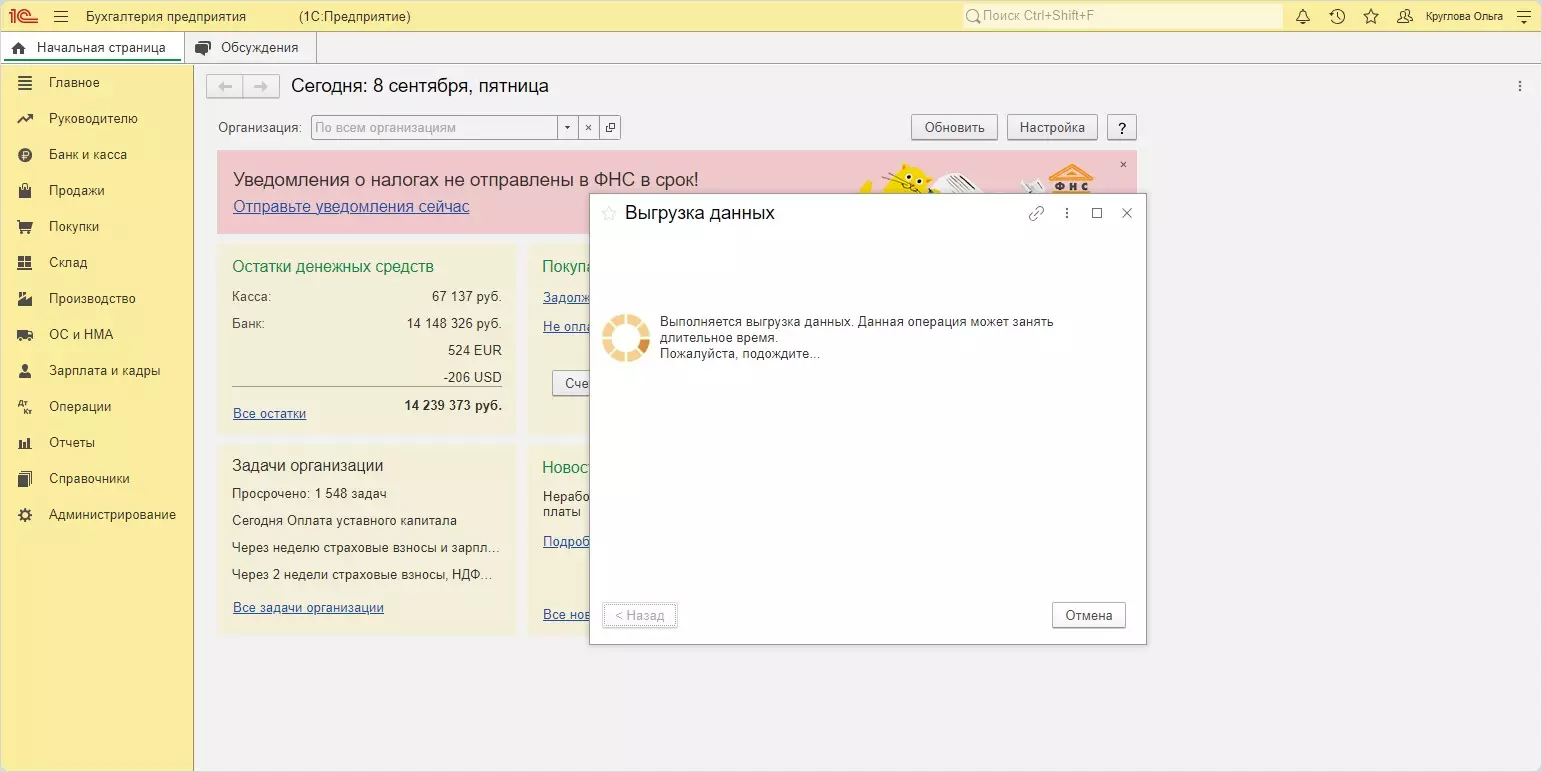Open the Все задачи организации link
1542x772 pixels.
click(x=308, y=608)
